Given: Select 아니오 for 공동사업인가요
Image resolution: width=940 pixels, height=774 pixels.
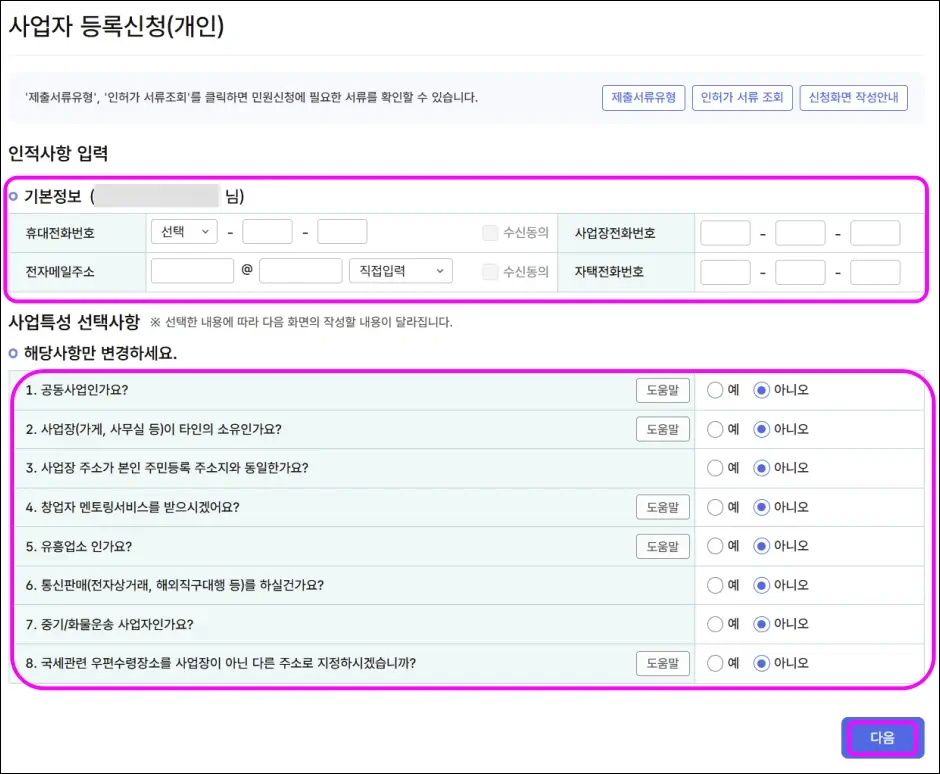Looking at the screenshot, I should pyautogui.click(x=761, y=390).
